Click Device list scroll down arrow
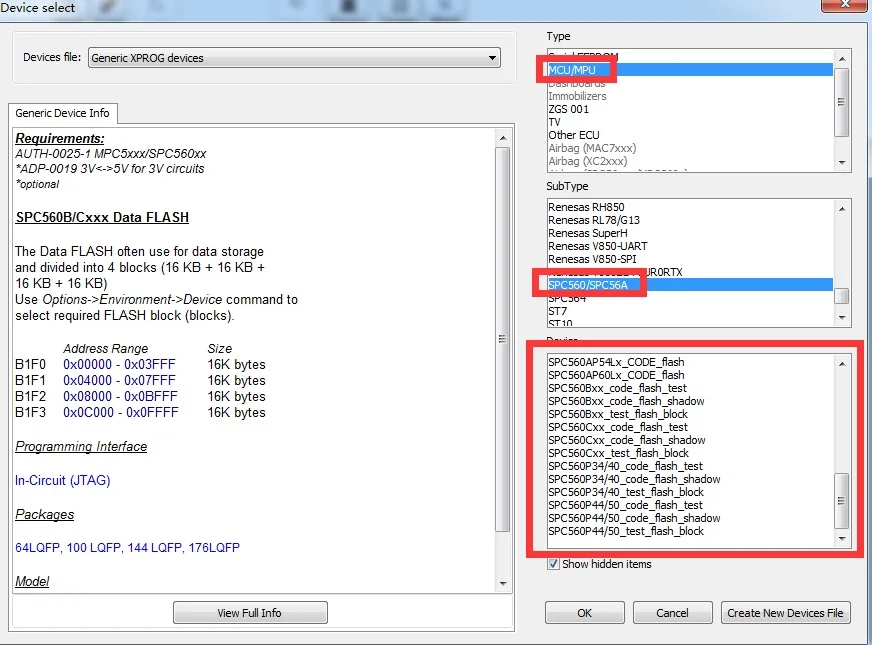The width and height of the screenshot is (872, 645). pos(842,538)
